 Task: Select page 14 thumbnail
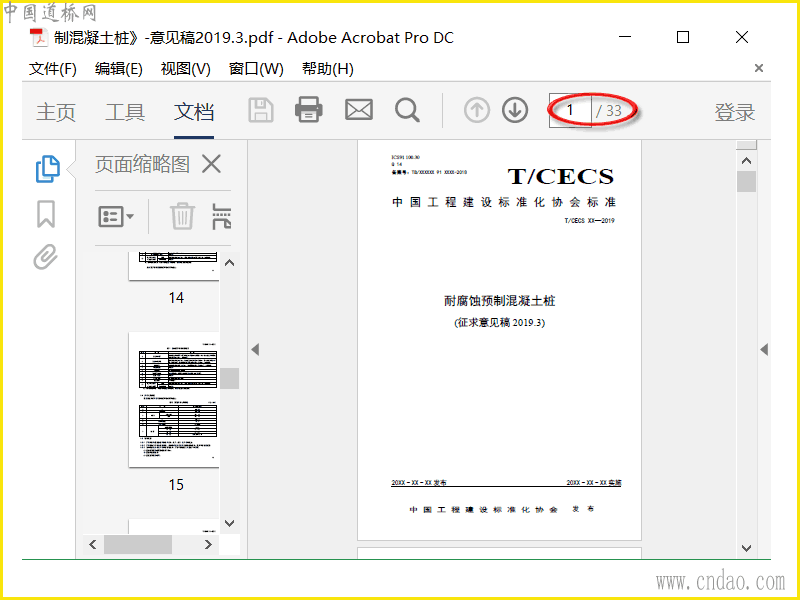174,266
